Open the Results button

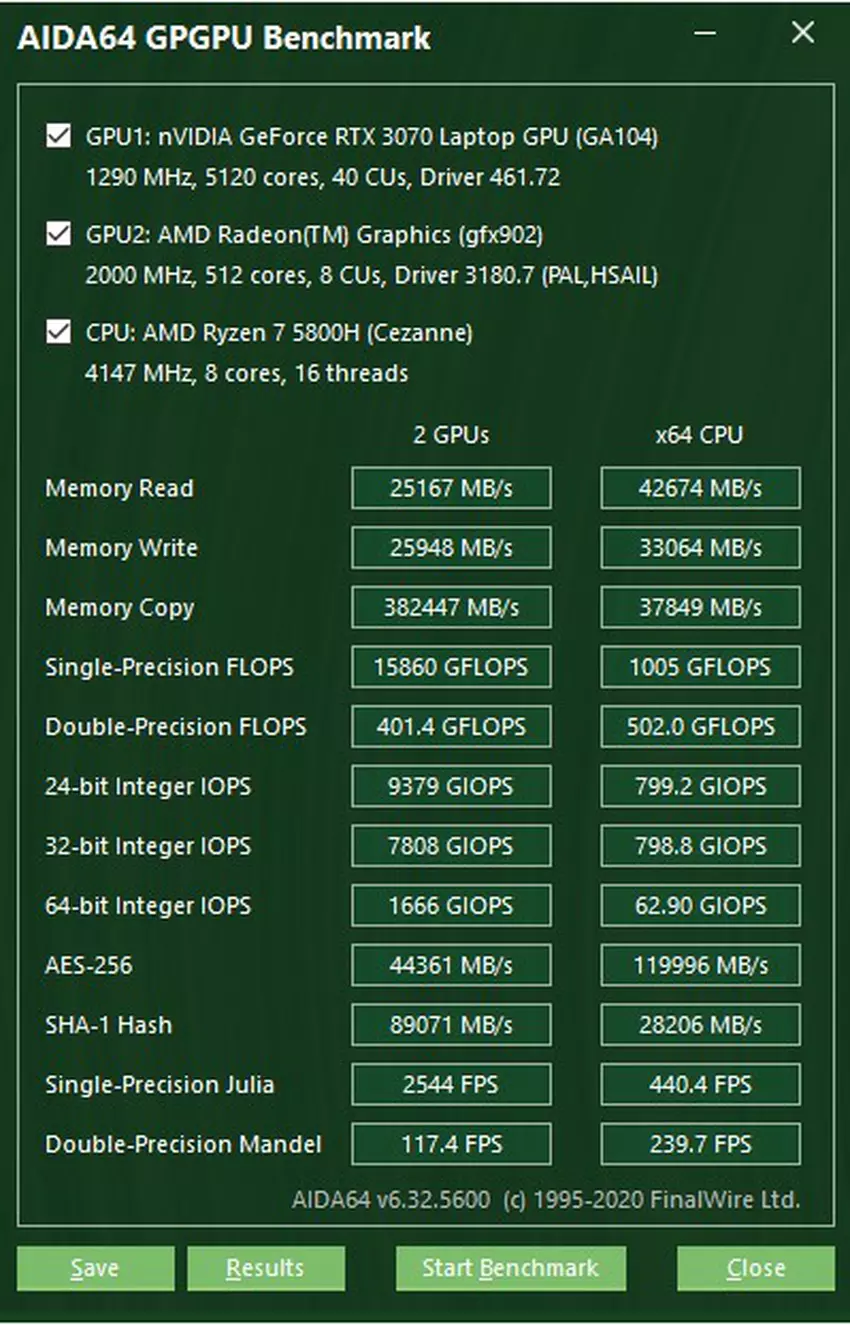click(x=265, y=1268)
